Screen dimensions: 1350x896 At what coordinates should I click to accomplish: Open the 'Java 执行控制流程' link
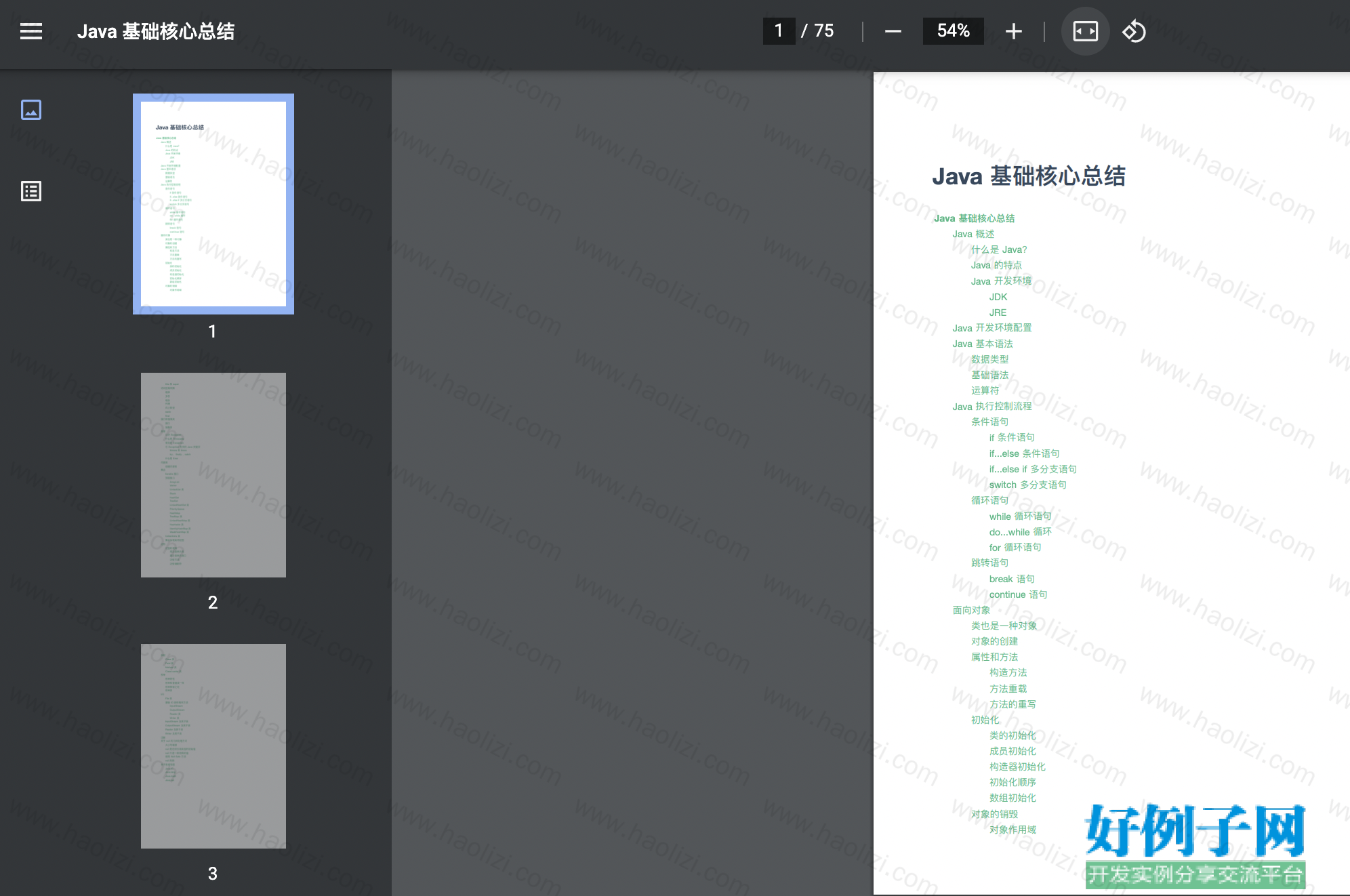pyautogui.click(x=992, y=406)
